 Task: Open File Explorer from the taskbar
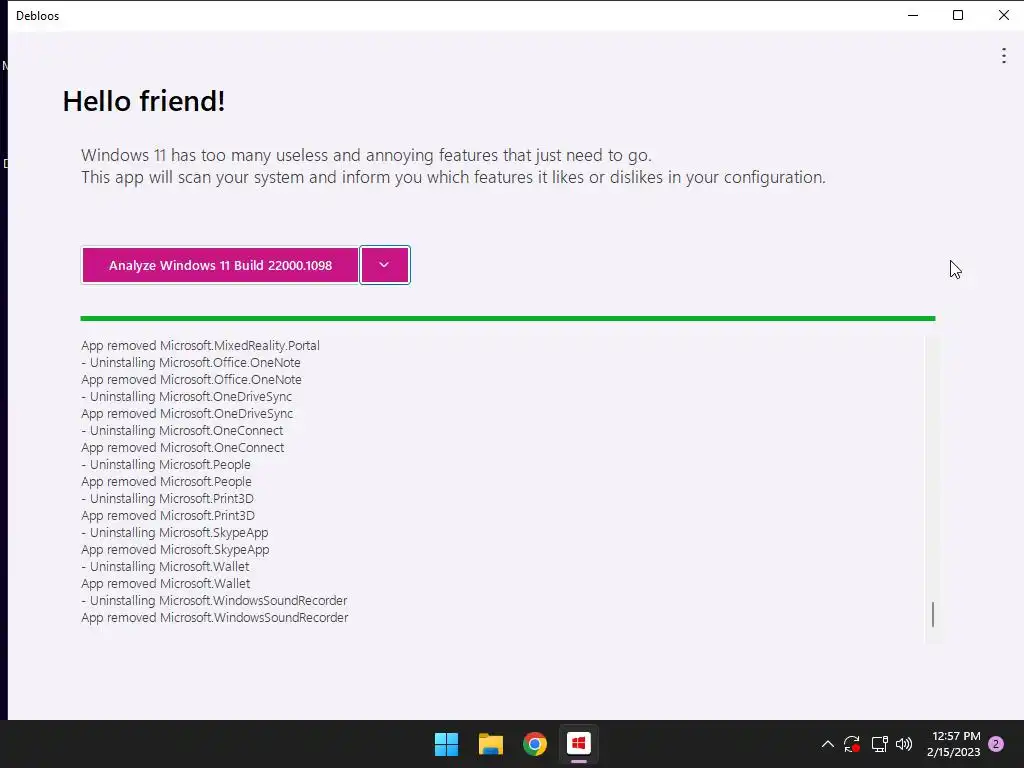(490, 744)
